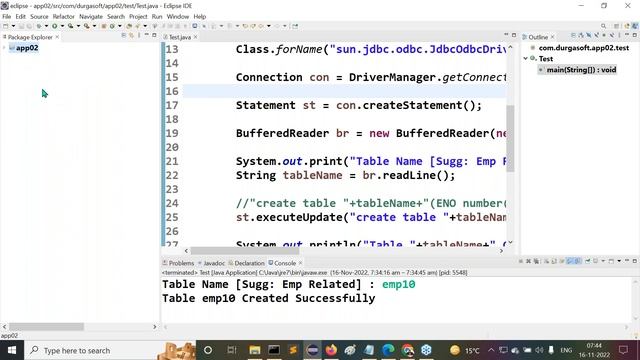Click the Coverage launch icon in toolbar
Viewport: 640px width, 360px height.
click(x=71, y=26)
